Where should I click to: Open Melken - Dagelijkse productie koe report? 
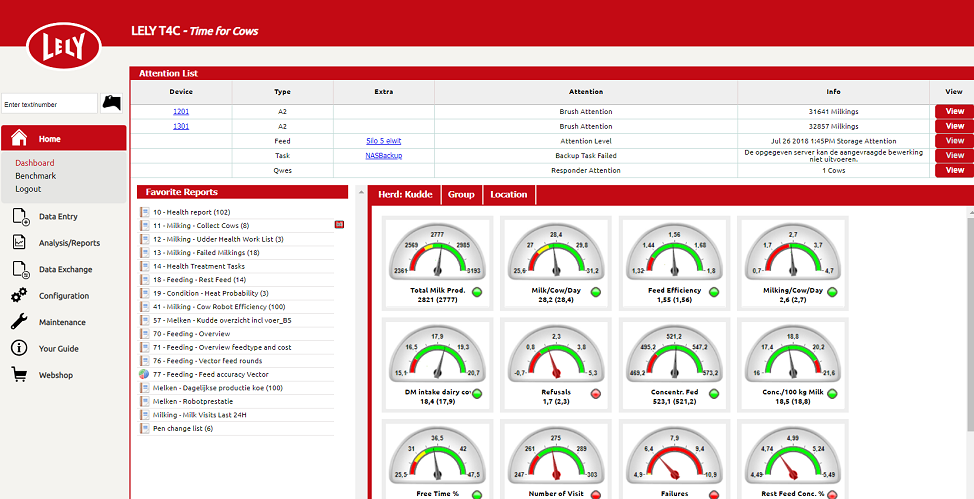pyautogui.click(x=218, y=388)
